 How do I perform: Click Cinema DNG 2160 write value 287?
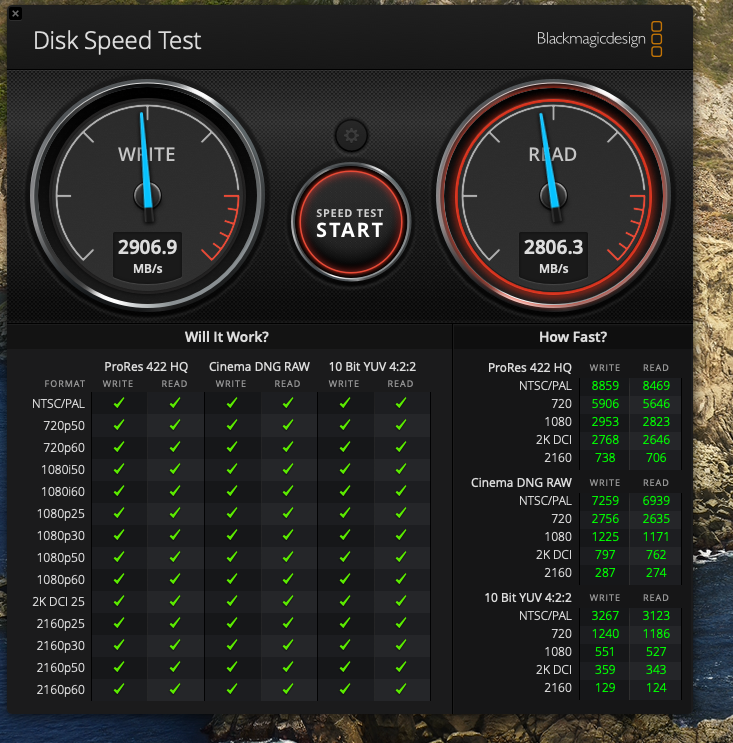pyautogui.click(x=605, y=573)
